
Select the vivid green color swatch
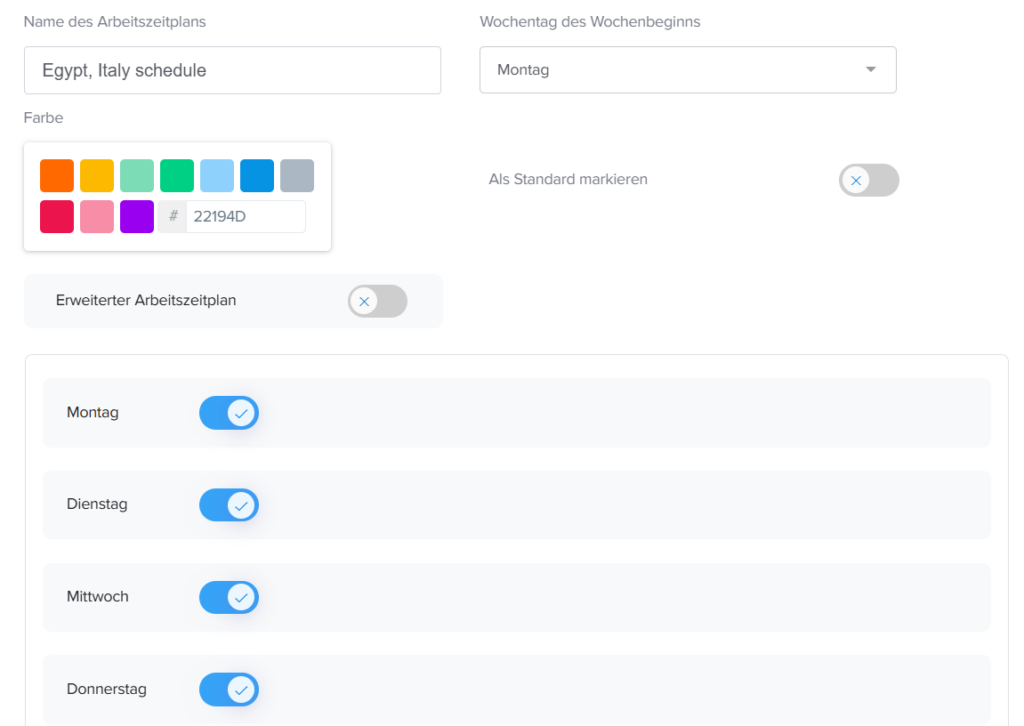[x=177, y=176]
